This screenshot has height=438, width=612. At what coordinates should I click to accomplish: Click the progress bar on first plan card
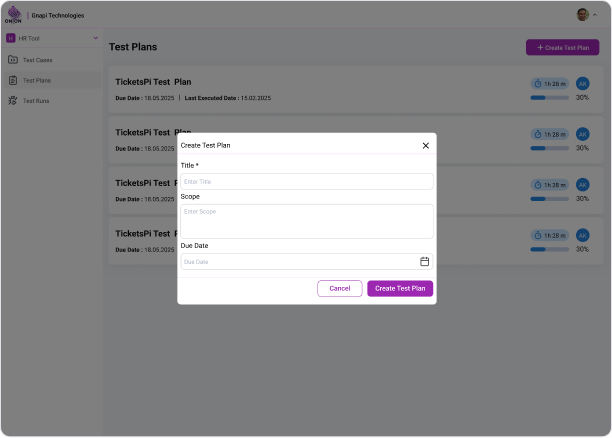(550, 98)
